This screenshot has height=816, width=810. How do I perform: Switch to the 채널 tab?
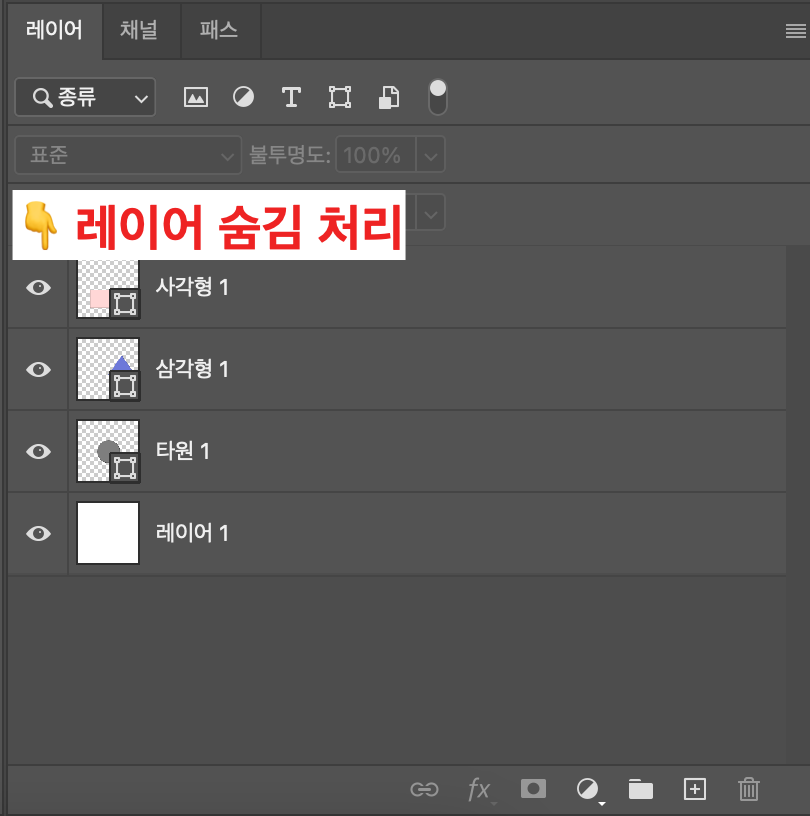coord(139,30)
